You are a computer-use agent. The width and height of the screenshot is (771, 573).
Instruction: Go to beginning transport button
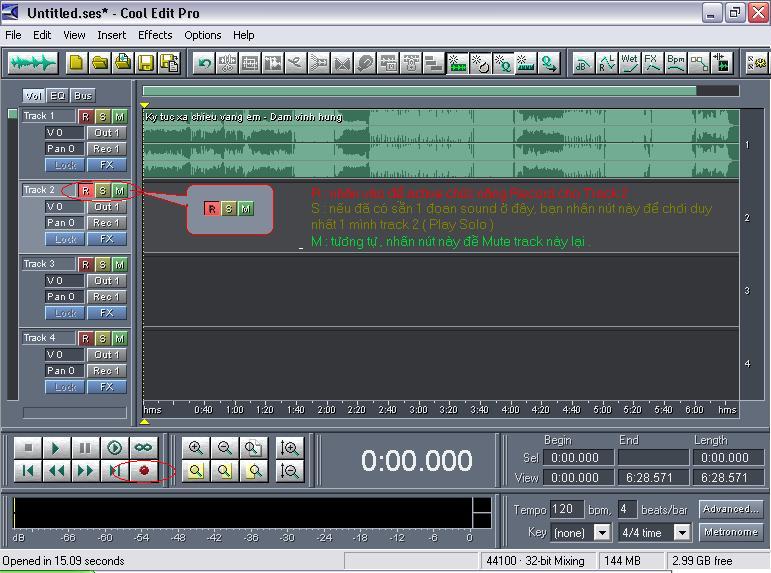28,471
